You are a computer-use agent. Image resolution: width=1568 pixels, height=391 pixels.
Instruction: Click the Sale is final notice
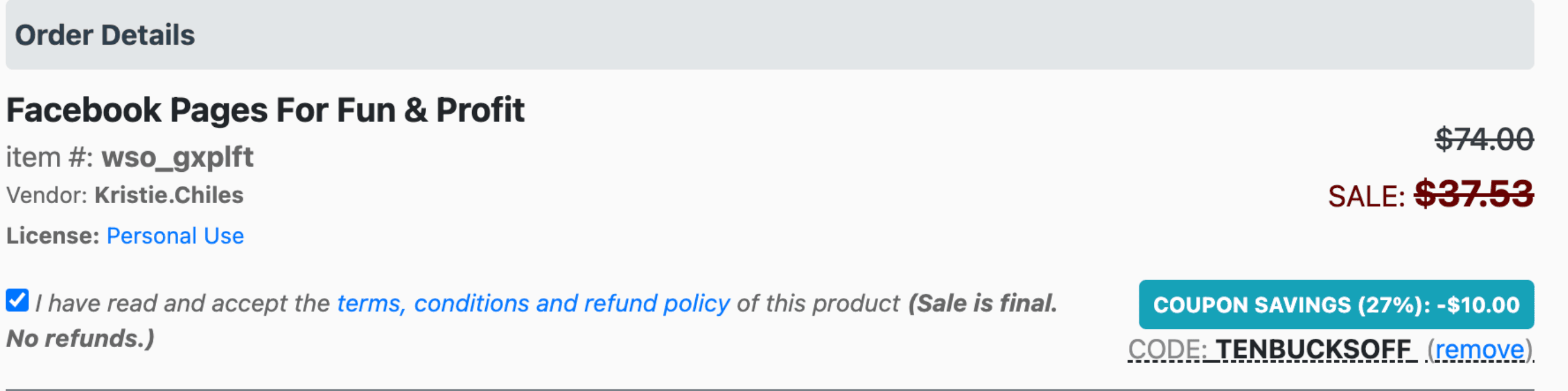(x=982, y=303)
